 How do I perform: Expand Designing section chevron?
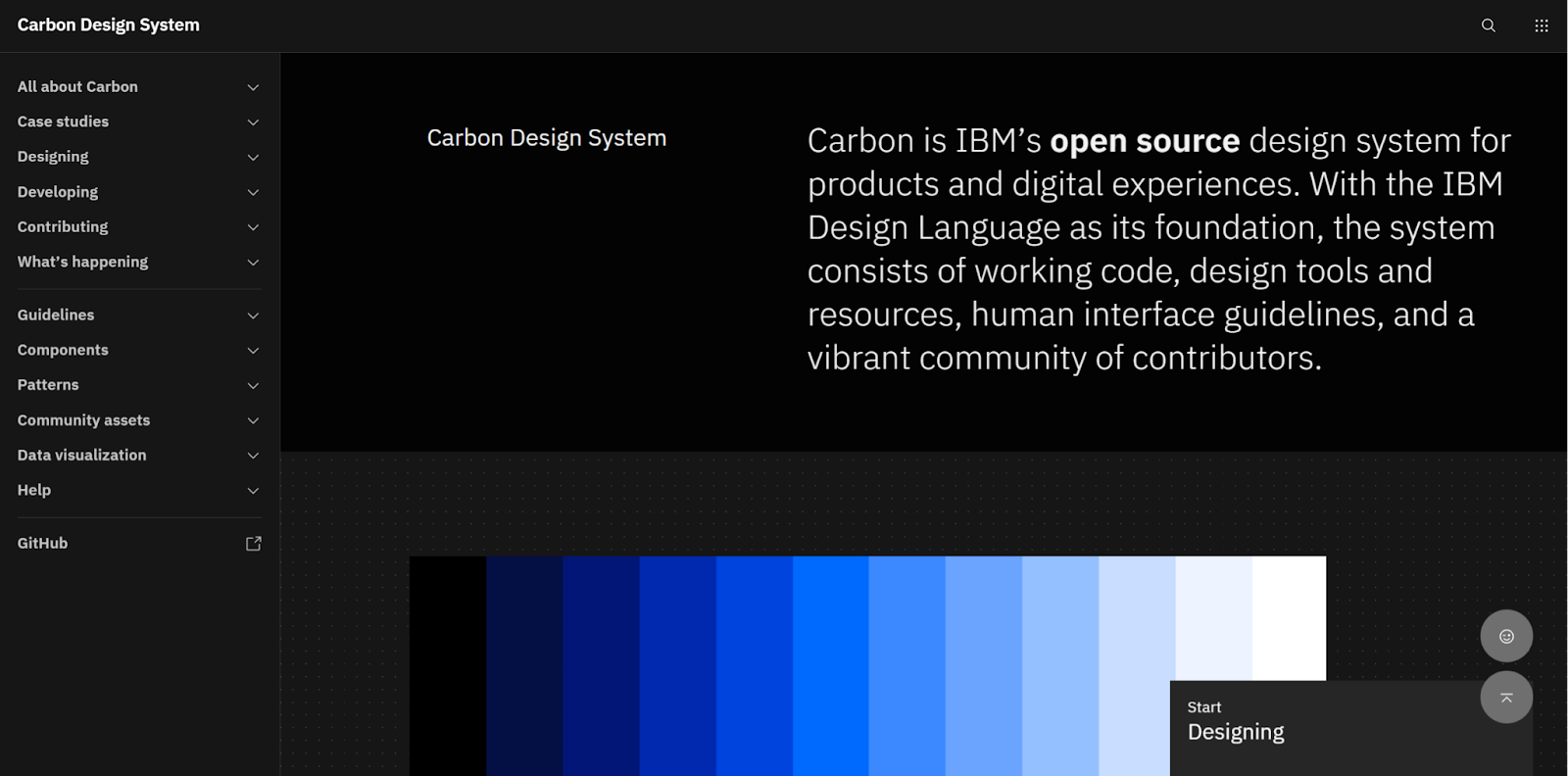pos(253,158)
